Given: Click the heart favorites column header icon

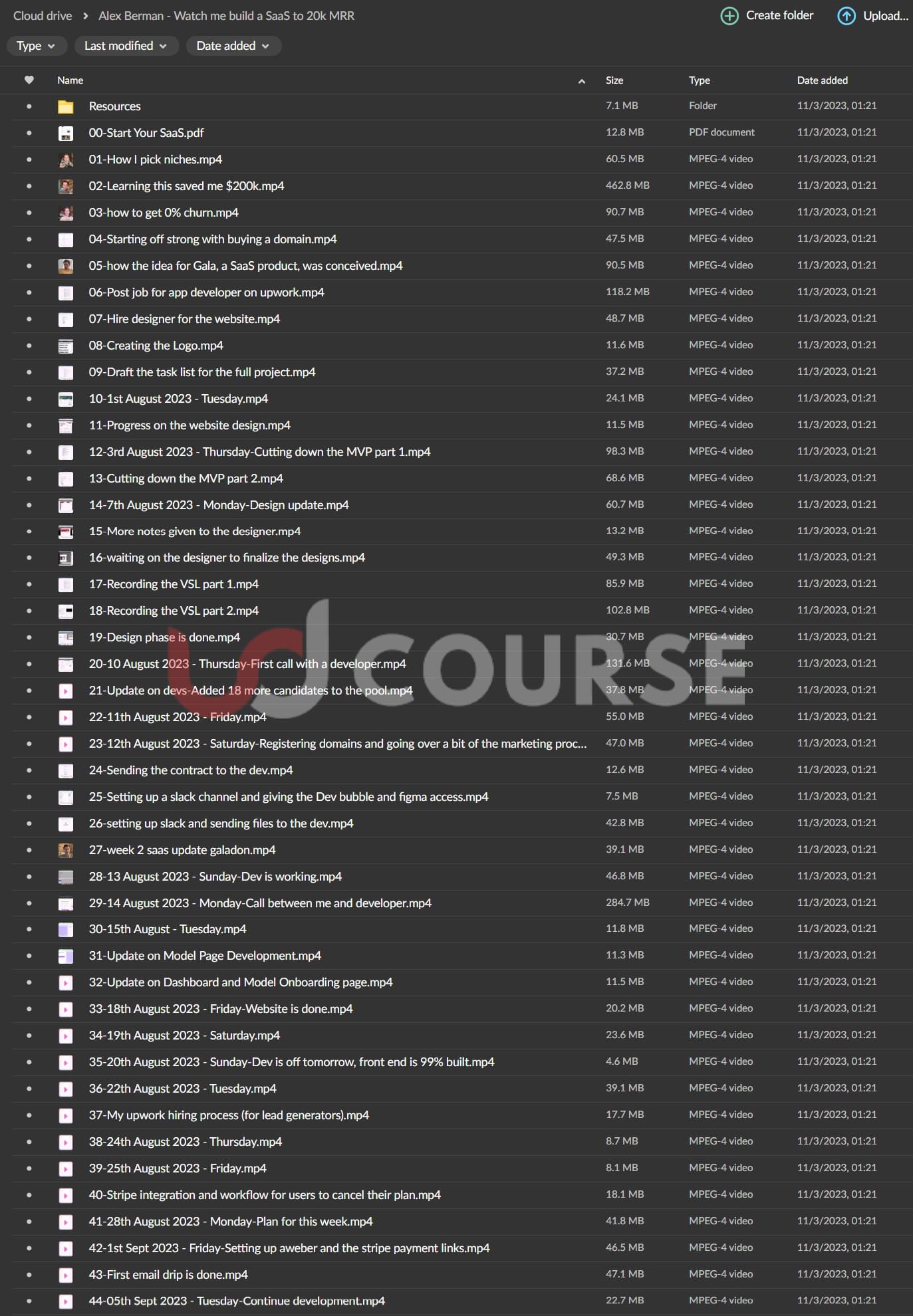Looking at the screenshot, I should [x=29, y=80].
